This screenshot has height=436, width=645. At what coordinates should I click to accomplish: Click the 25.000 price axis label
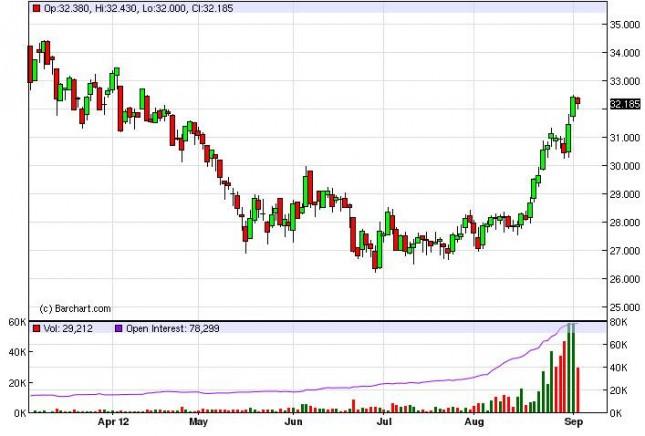624,308
